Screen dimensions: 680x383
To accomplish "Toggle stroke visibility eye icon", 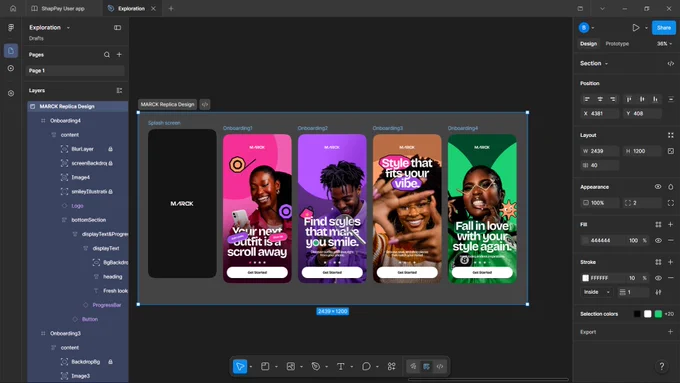I will click(x=658, y=278).
